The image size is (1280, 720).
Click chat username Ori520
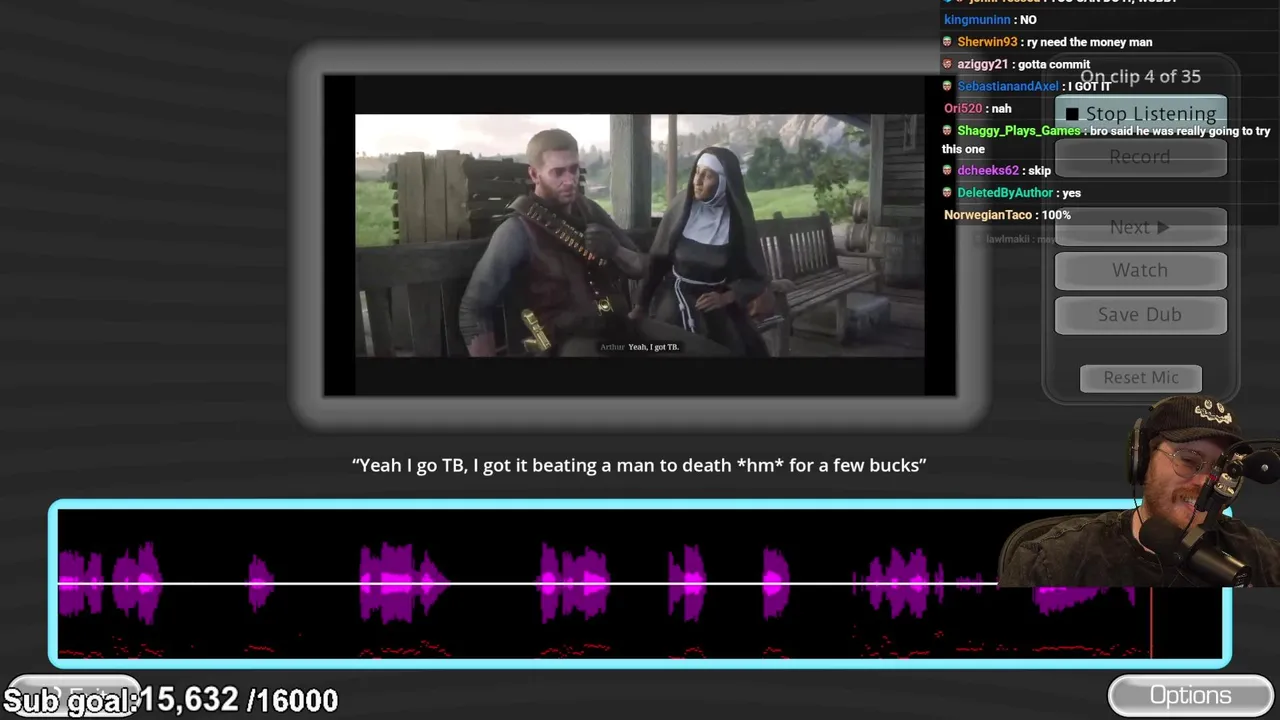click(x=963, y=108)
